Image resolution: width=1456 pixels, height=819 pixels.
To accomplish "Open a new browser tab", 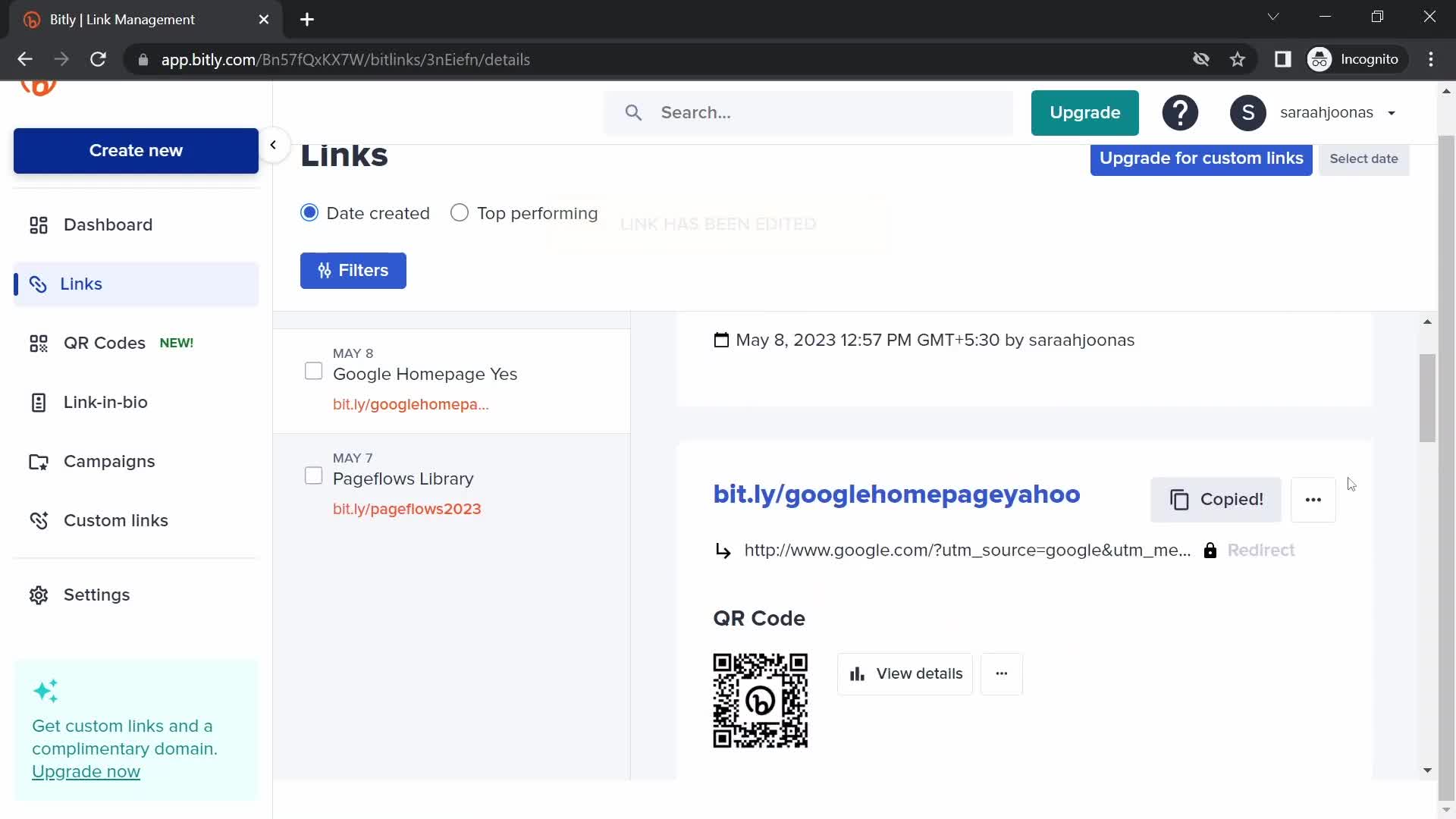I will pos(306,20).
